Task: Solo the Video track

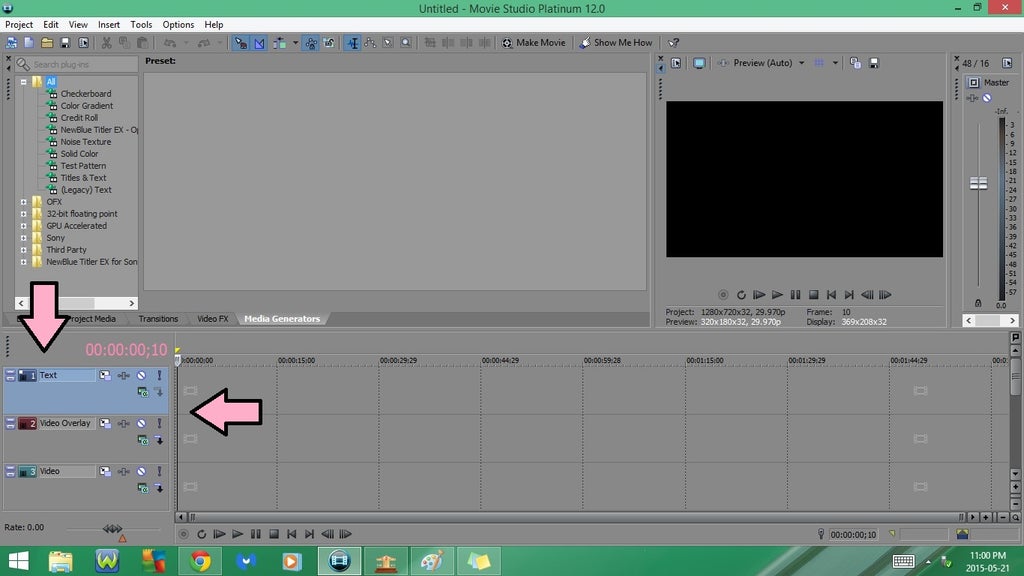Action: 158,472
